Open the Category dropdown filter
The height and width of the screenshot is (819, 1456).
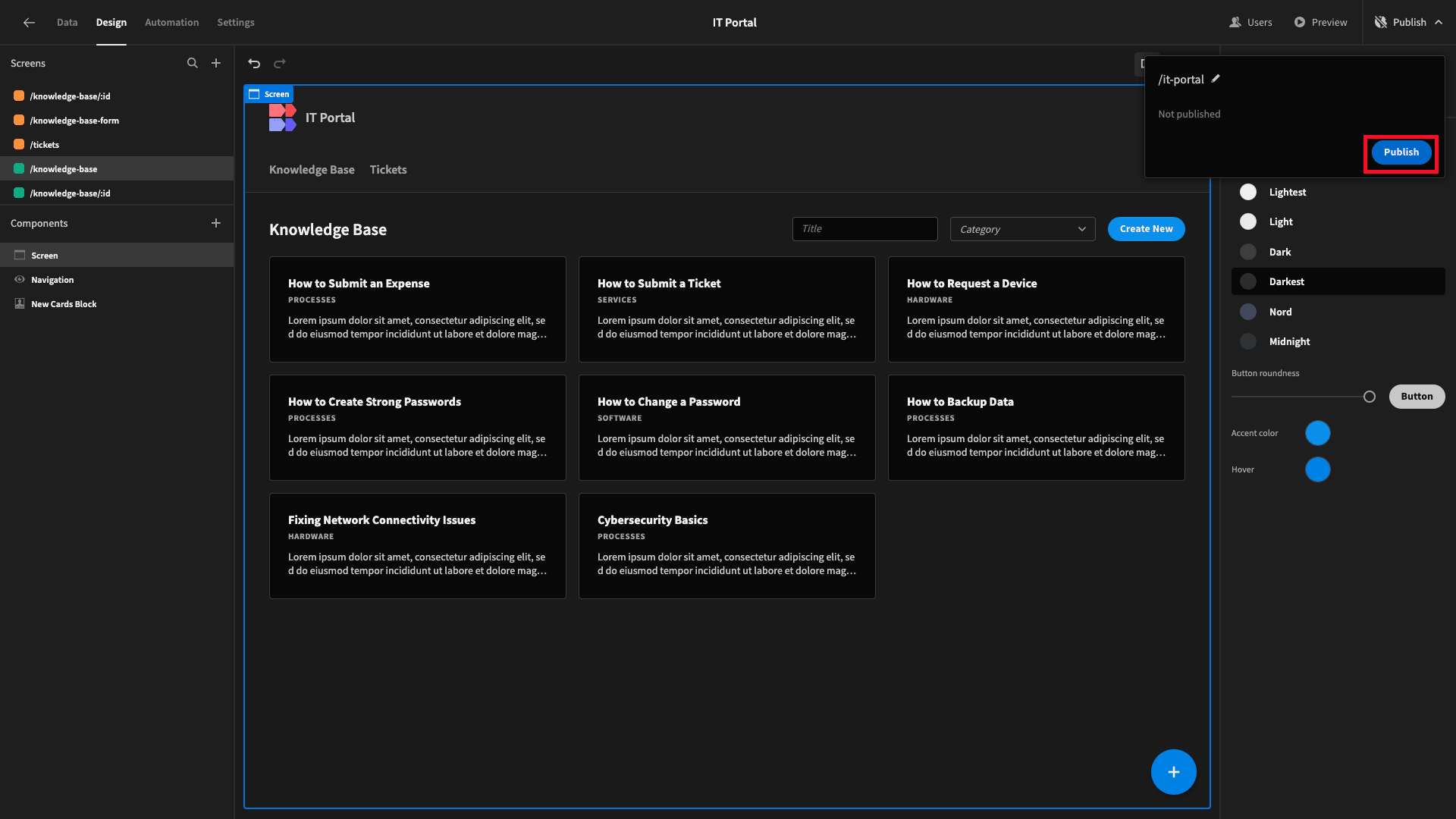point(1022,229)
